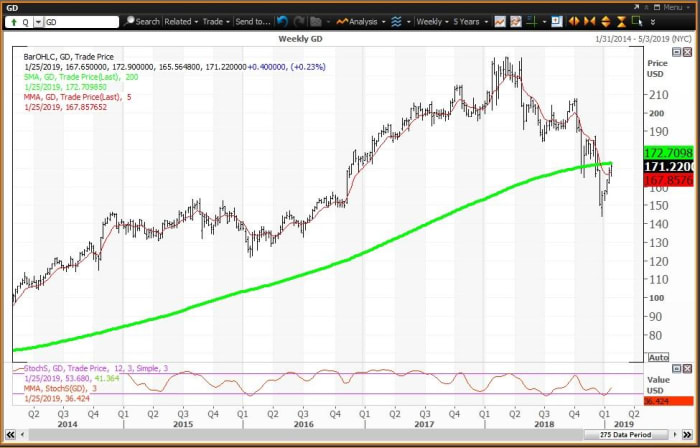The height and width of the screenshot is (448, 700).
Task: Click the blue undo arrow icon
Action: pos(284,21)
